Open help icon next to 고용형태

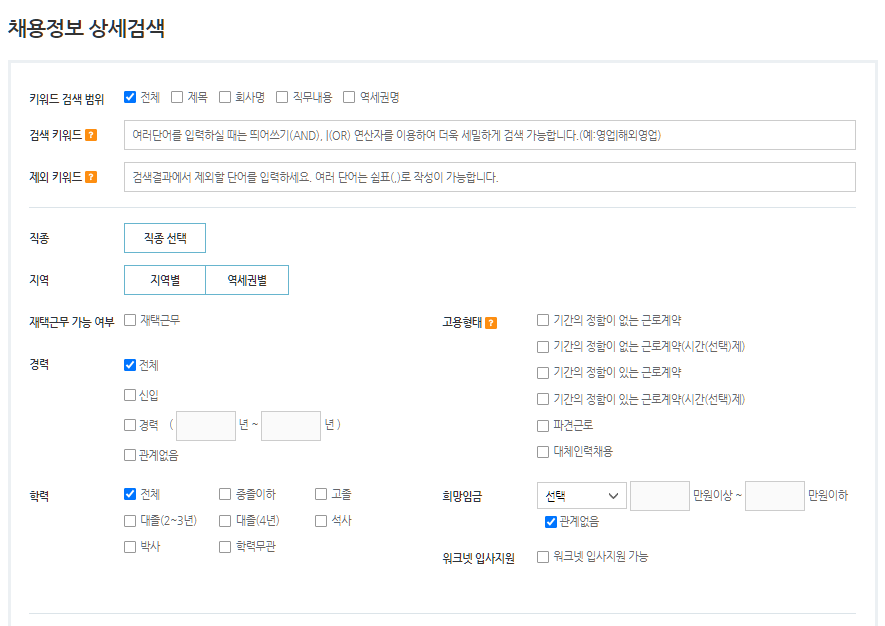coord(491,323)
